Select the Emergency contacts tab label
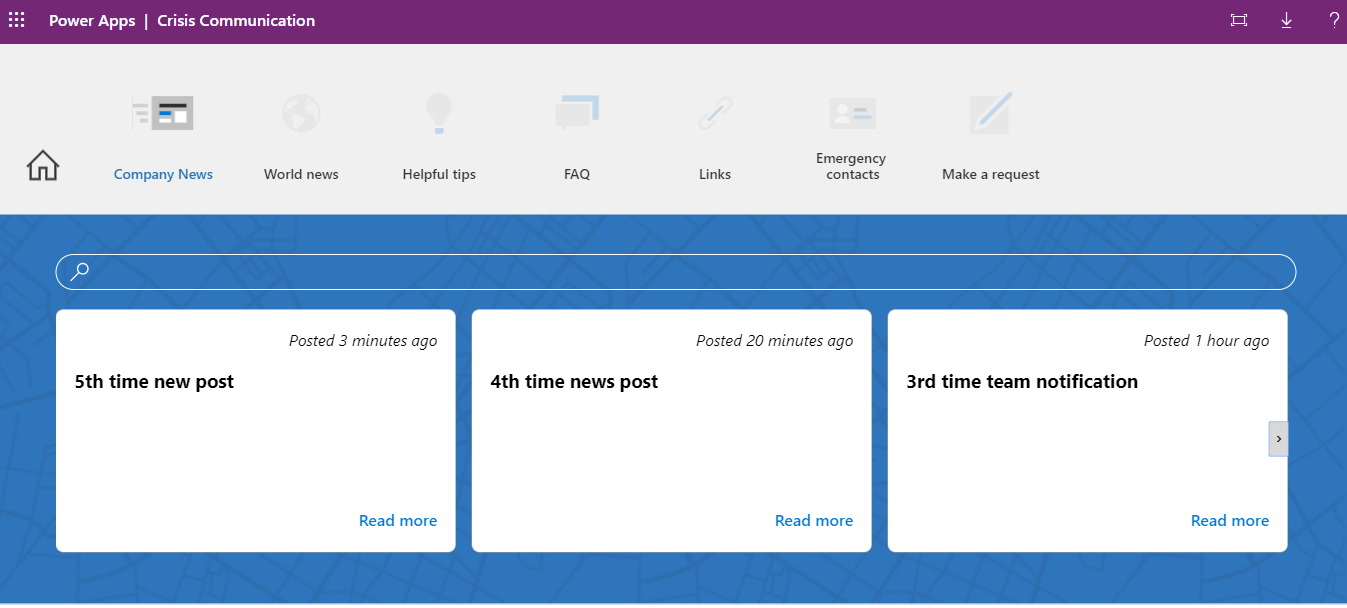Screen dimensions: 1347x608 pyautogui.click(x=851, y=166)
